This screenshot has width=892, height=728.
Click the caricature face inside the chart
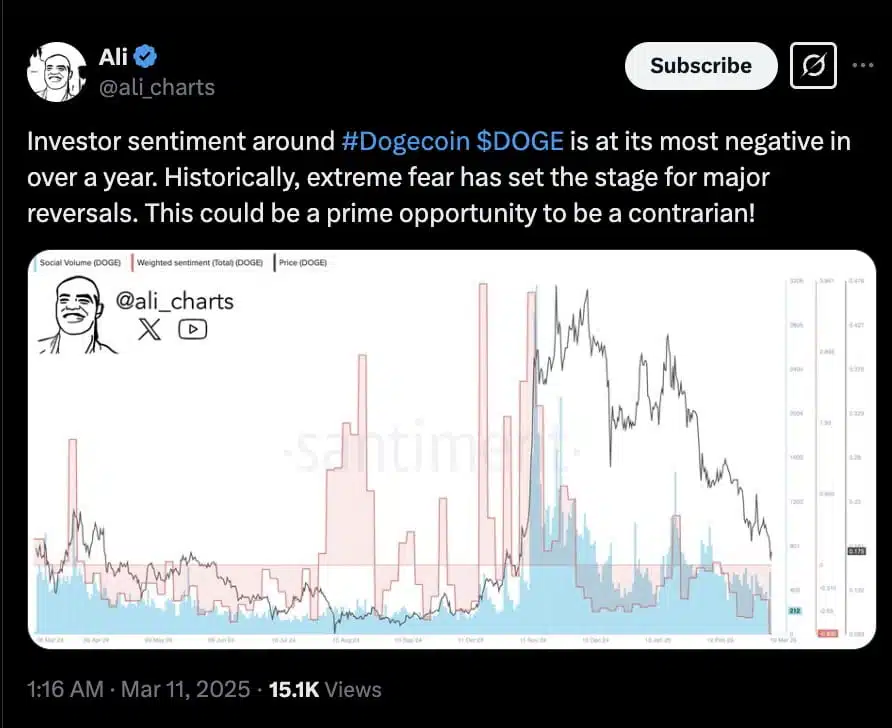pos(77,314)
